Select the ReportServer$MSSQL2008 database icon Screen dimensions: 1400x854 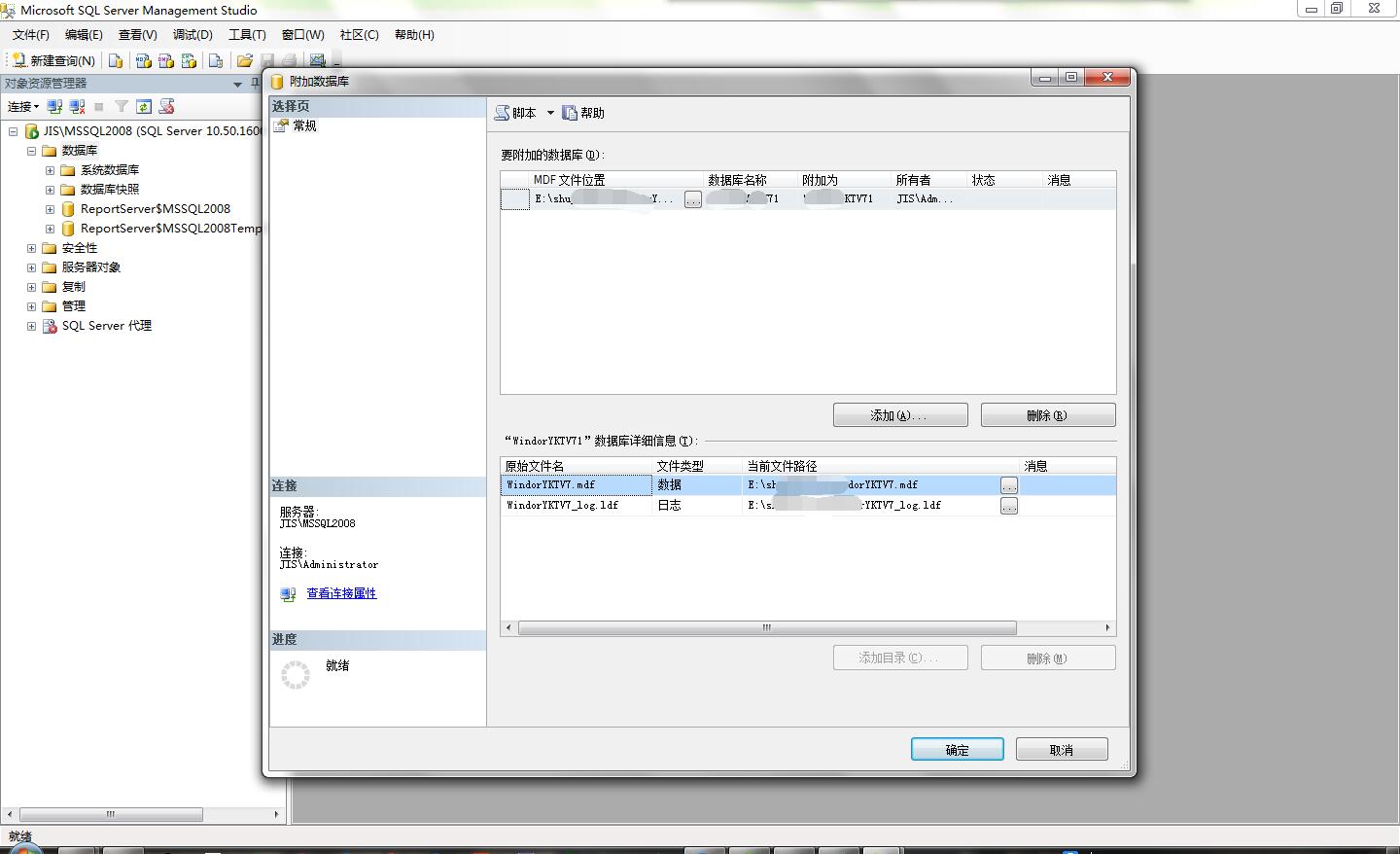click(x=68, y=209)
